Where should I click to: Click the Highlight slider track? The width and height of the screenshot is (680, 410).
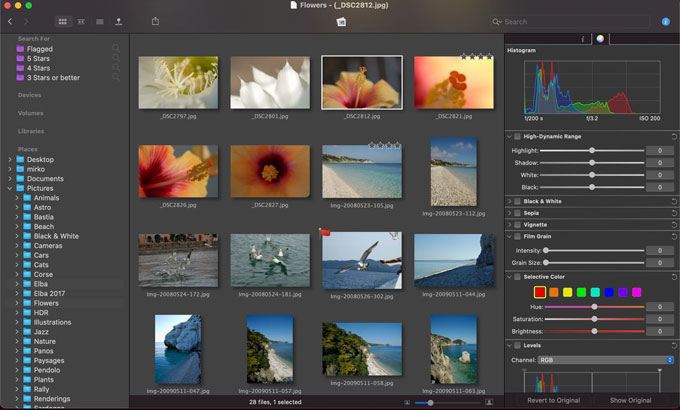pos(592,151)
